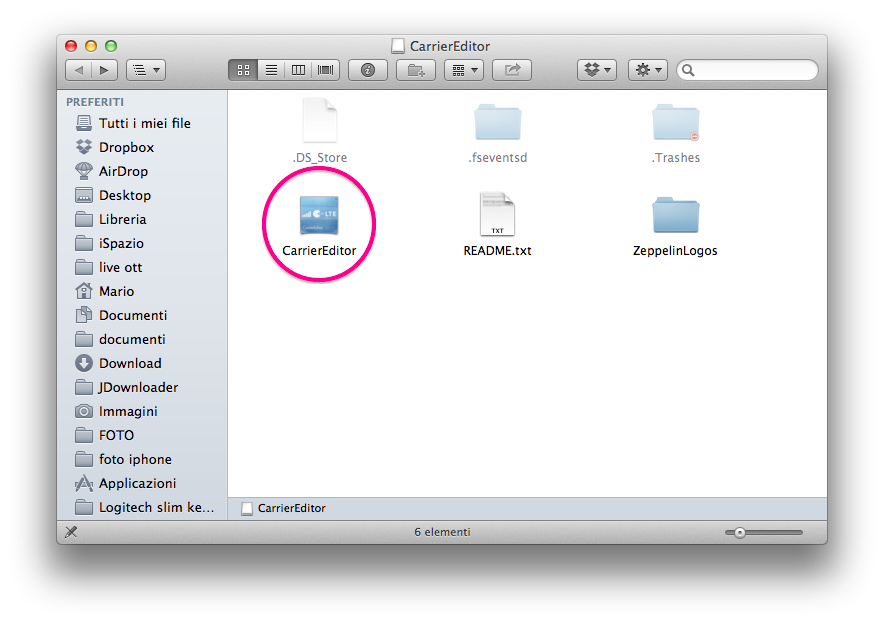Click the Share toolbar button
The height and width of the screenshot is (623, 884).
click(512, 70)
